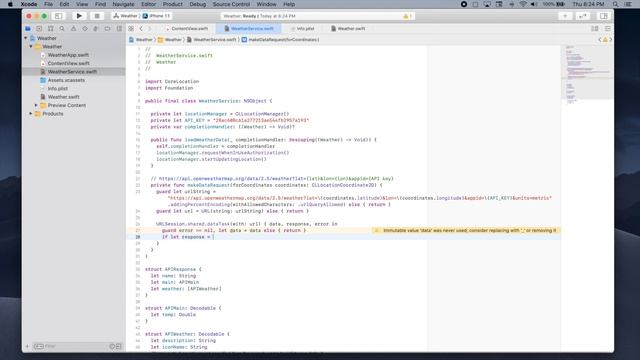Expand the Products folder
The height and width of the screenshot is (360, 640).
31,114
